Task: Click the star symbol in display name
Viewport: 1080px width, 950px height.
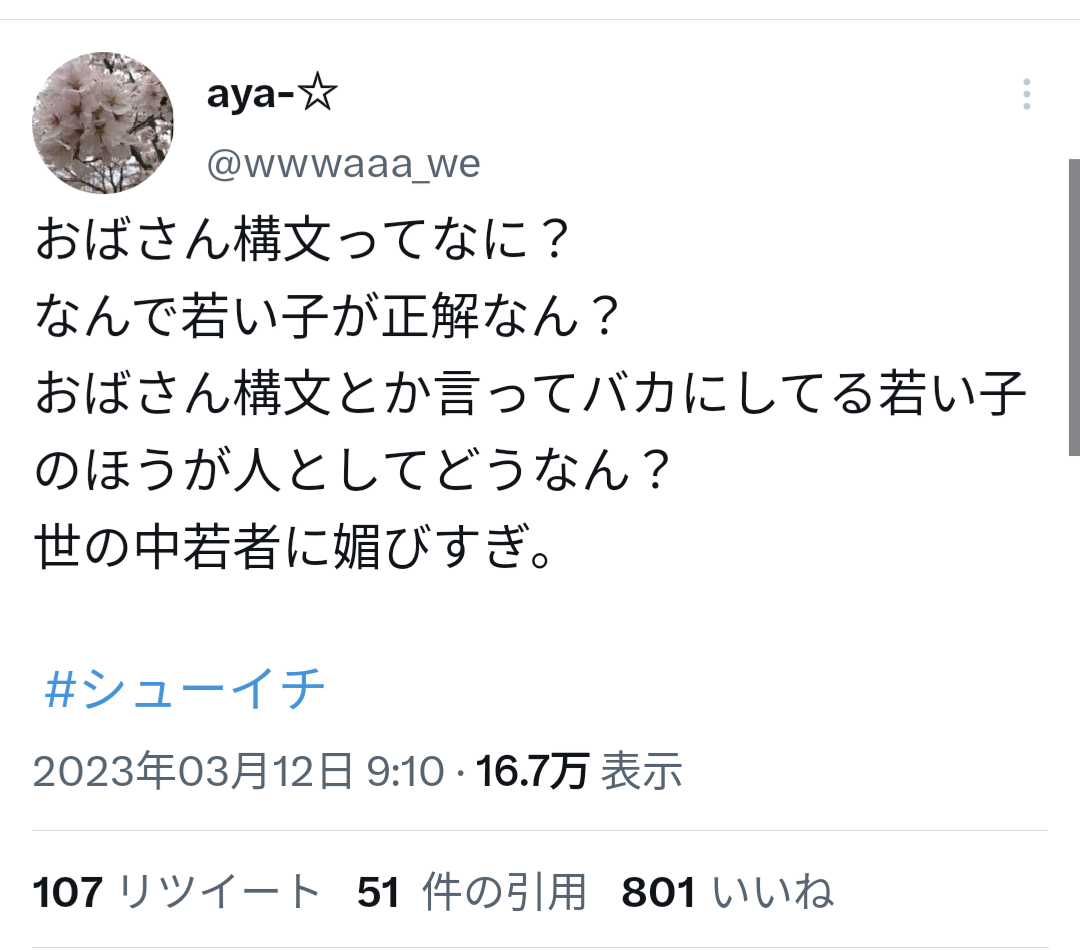Action: 319,94
